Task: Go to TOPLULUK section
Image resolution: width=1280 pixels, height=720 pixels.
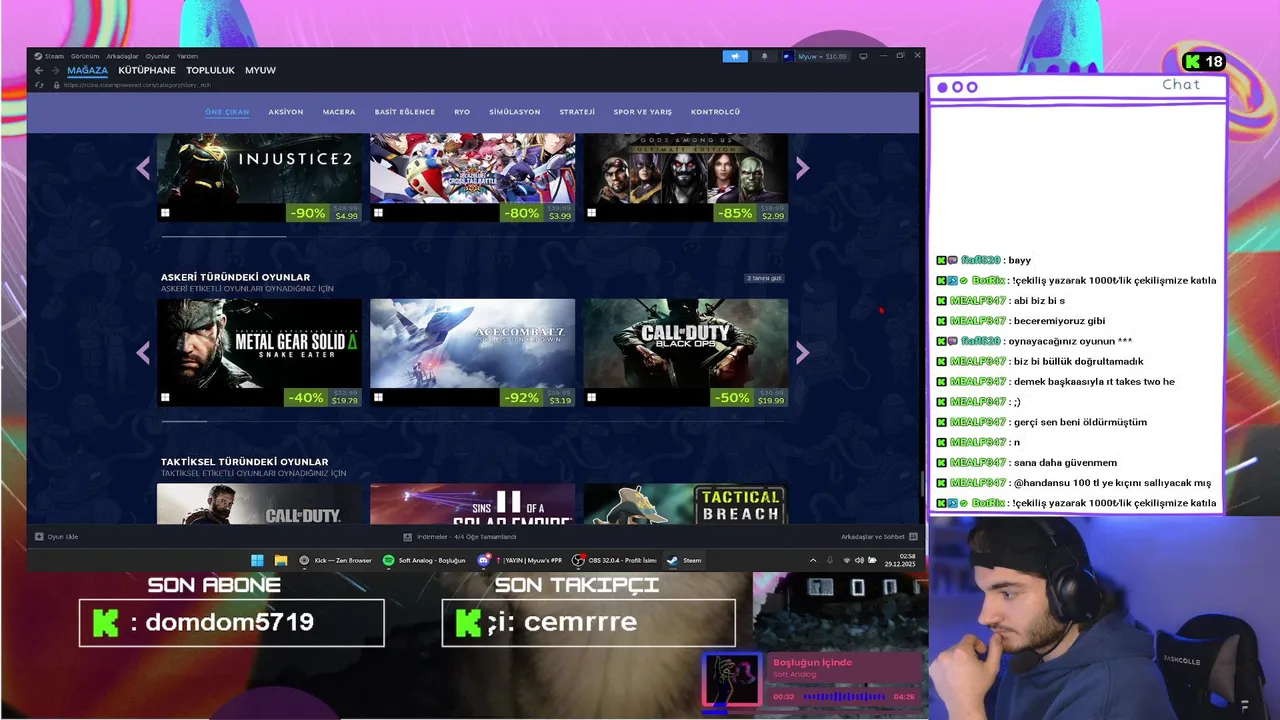Action: click(210, 70)
